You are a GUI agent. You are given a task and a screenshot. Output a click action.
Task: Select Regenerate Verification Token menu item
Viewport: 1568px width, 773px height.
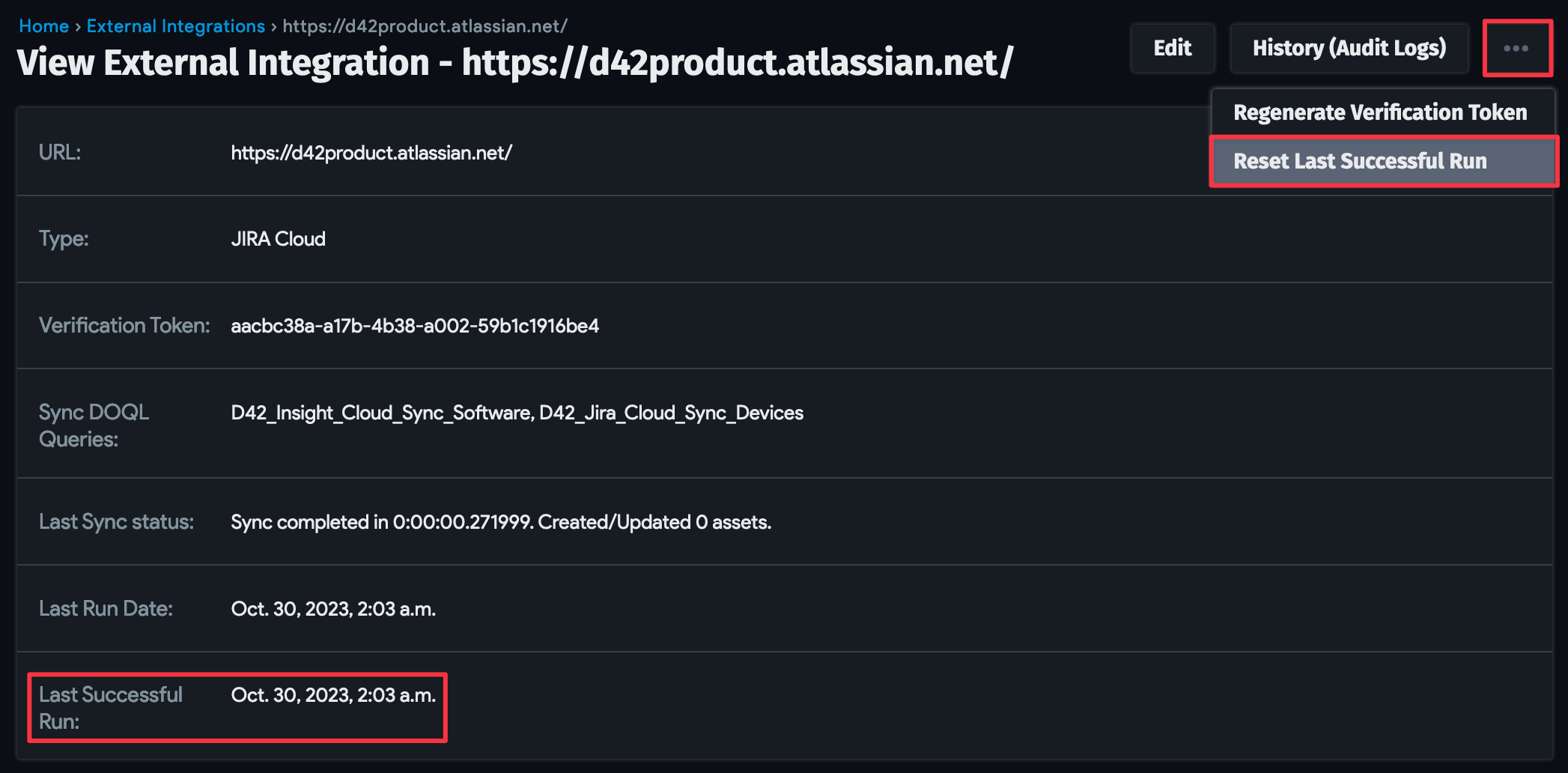[x=1380, y=112]
